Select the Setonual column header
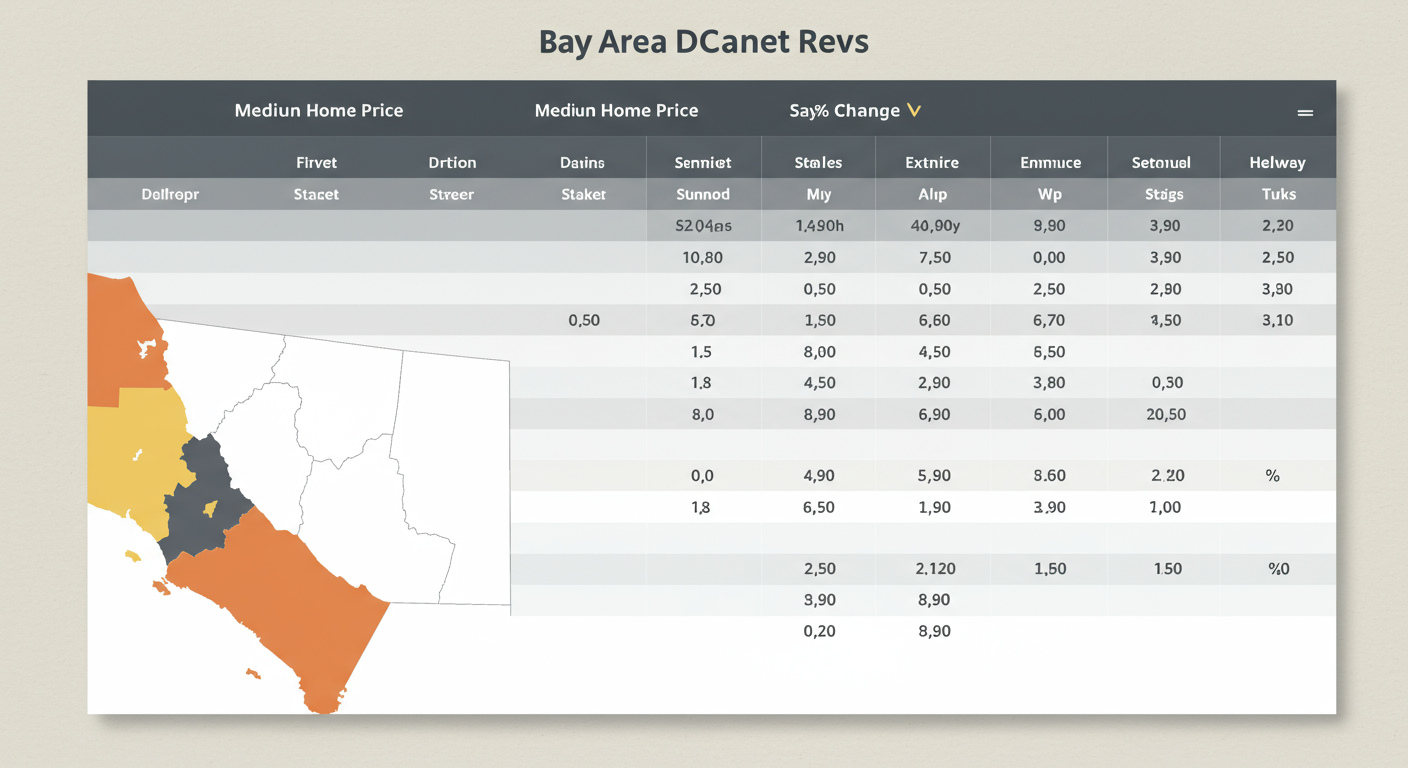 1161,162
